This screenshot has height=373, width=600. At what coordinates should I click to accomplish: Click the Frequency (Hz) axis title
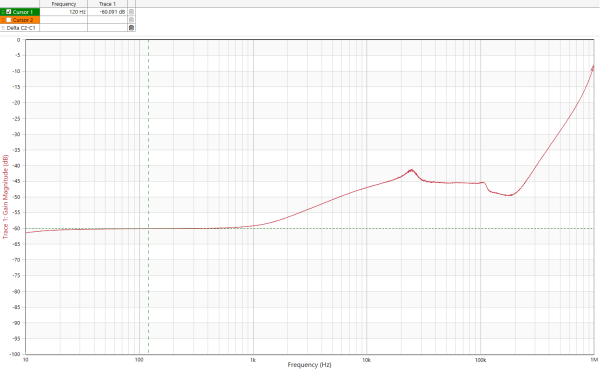(x=309, y=365)
